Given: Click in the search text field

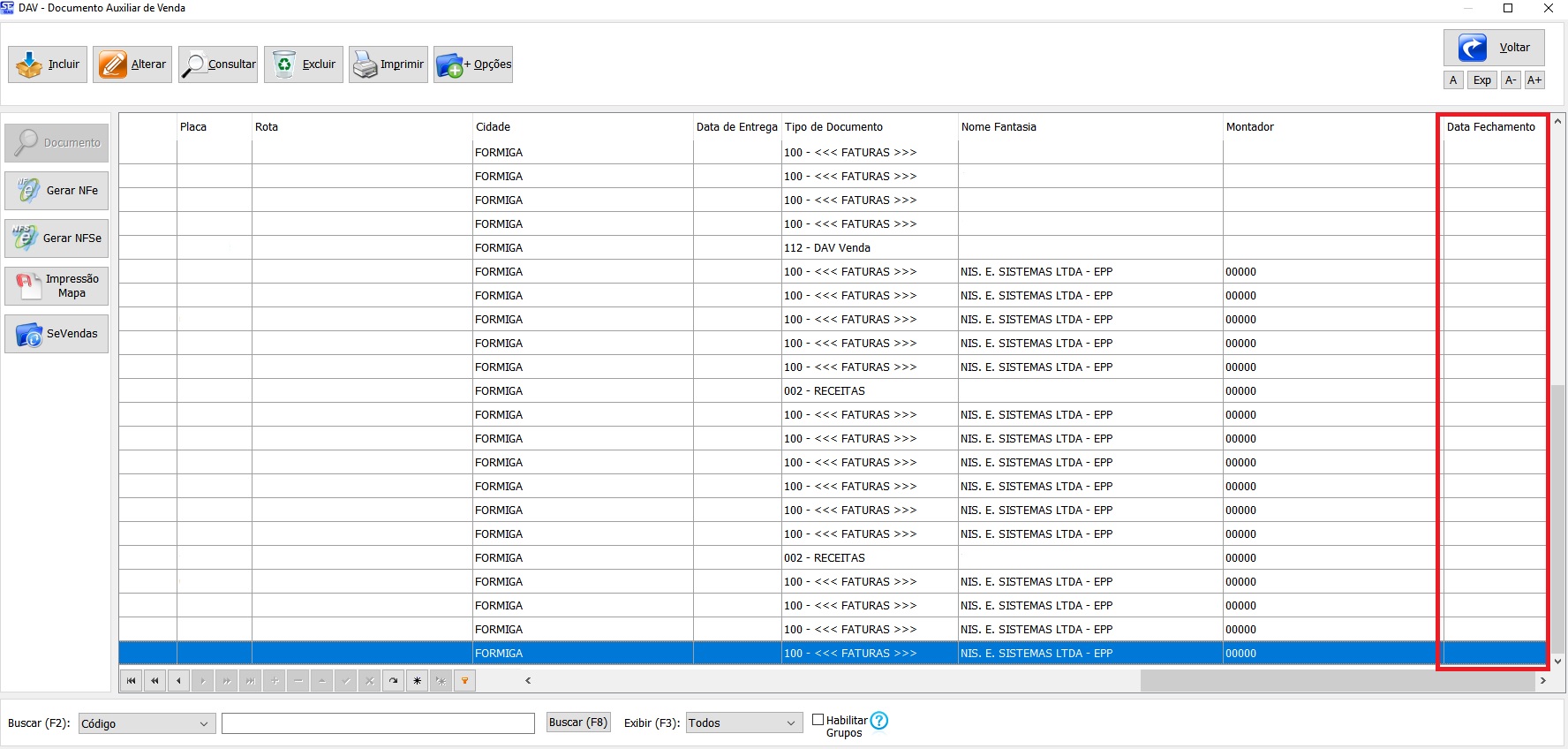Looking at the screenshot, I should point(378,723).
